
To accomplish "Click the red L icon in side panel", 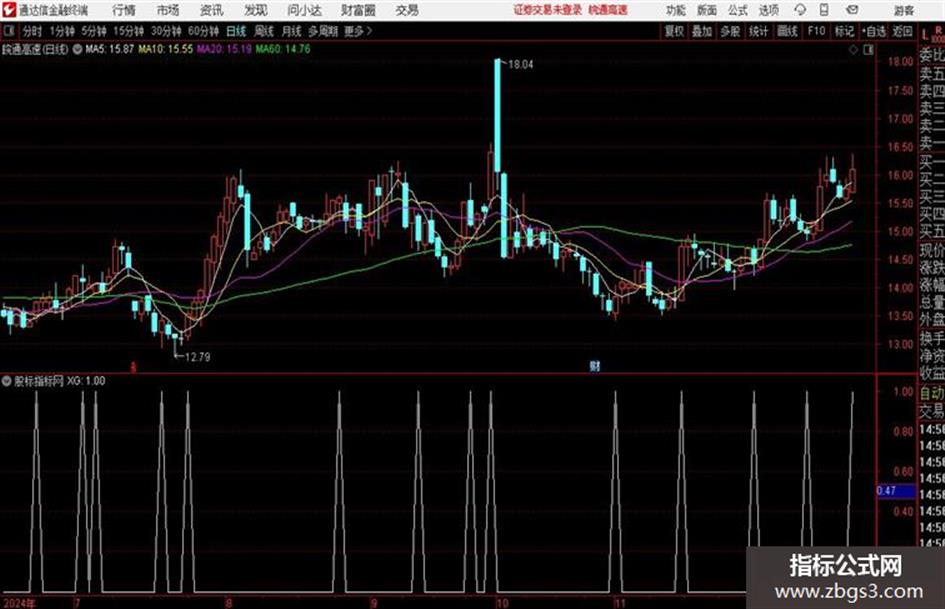I will point(925,35).
